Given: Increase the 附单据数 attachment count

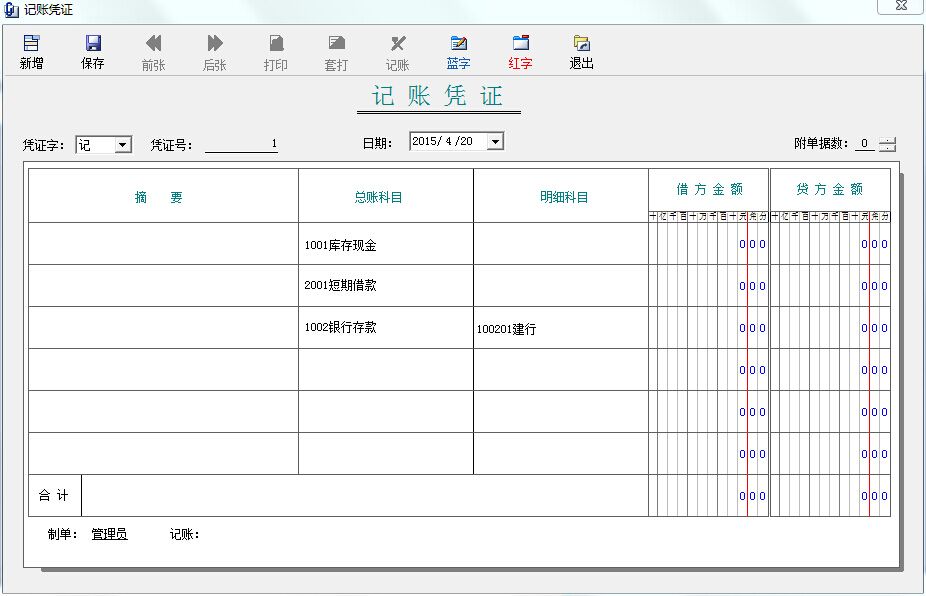Looking at the screenshot, I should (886, 138).
